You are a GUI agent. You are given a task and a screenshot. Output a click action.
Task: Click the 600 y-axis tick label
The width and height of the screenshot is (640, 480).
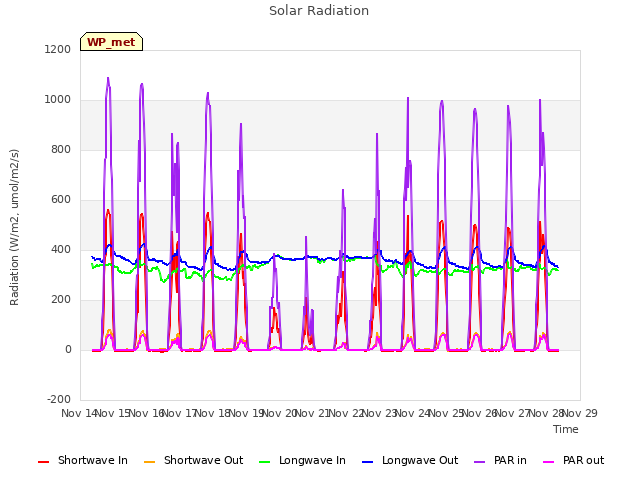pos(61,200)
